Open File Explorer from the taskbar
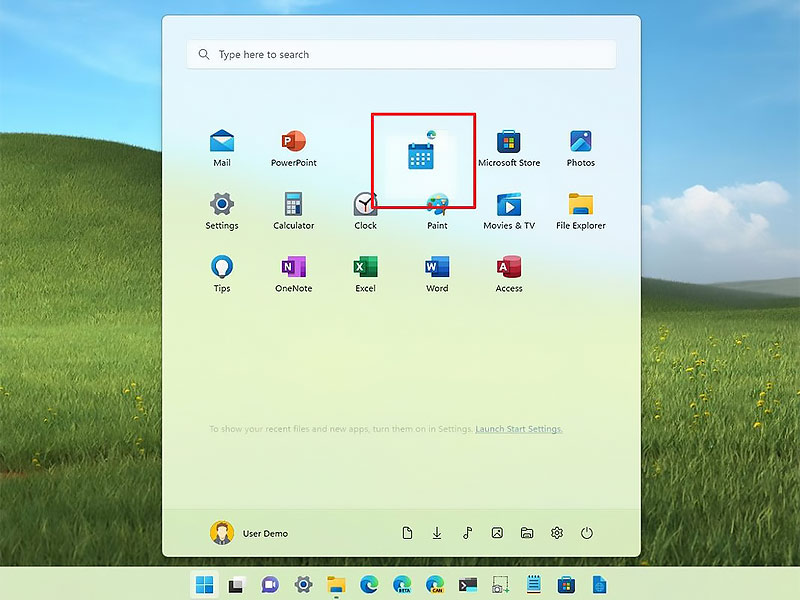Screen dimensions: 800x600 (336, 585)
